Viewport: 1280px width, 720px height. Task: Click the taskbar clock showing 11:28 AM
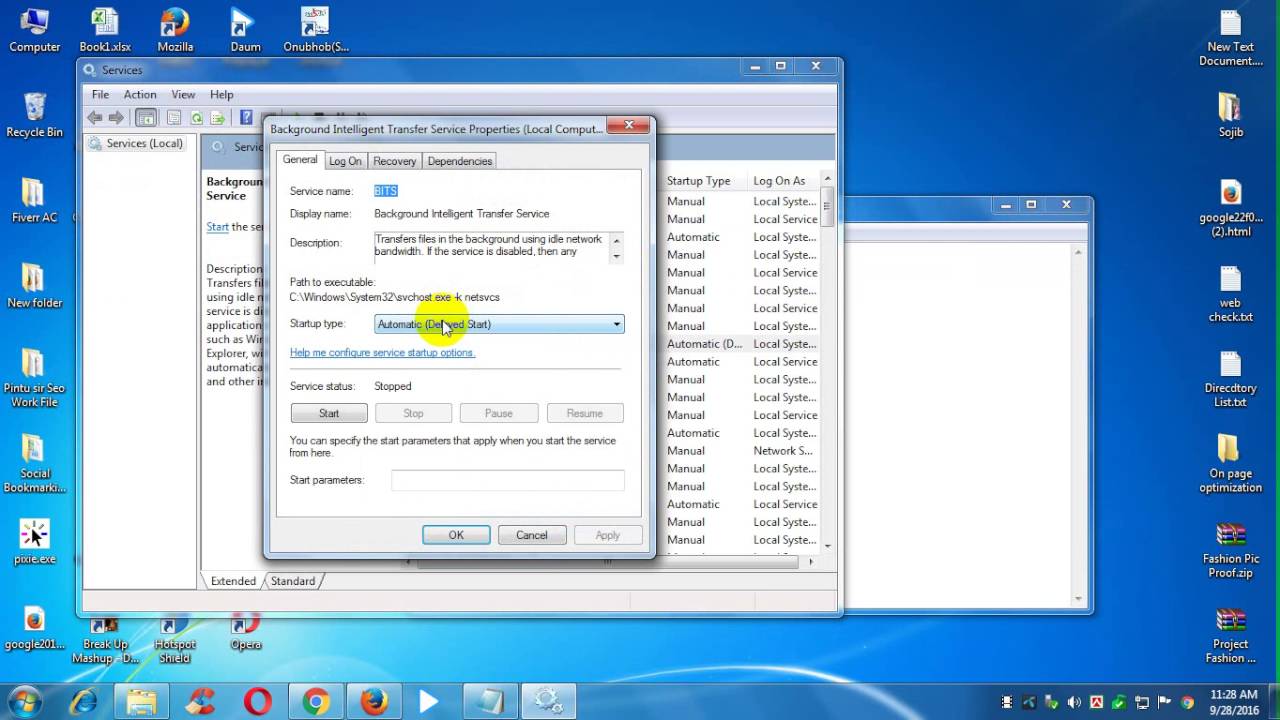click(1233, 701)
